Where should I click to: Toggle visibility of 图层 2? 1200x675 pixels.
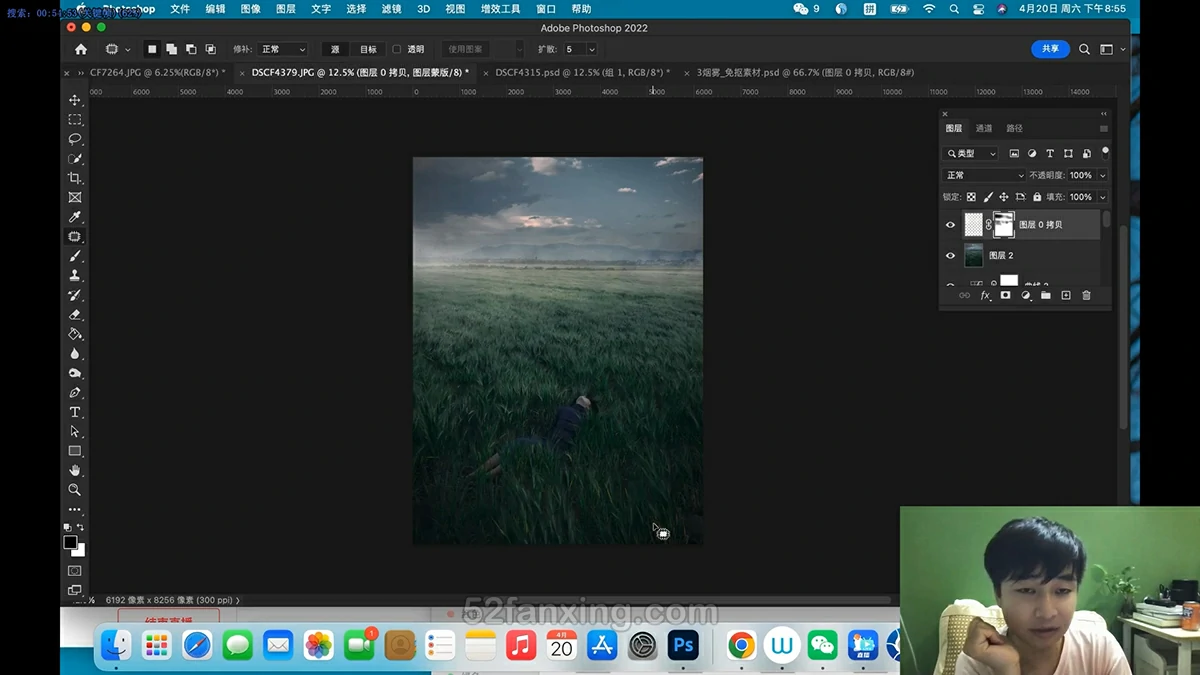click(x=950, y=256)
